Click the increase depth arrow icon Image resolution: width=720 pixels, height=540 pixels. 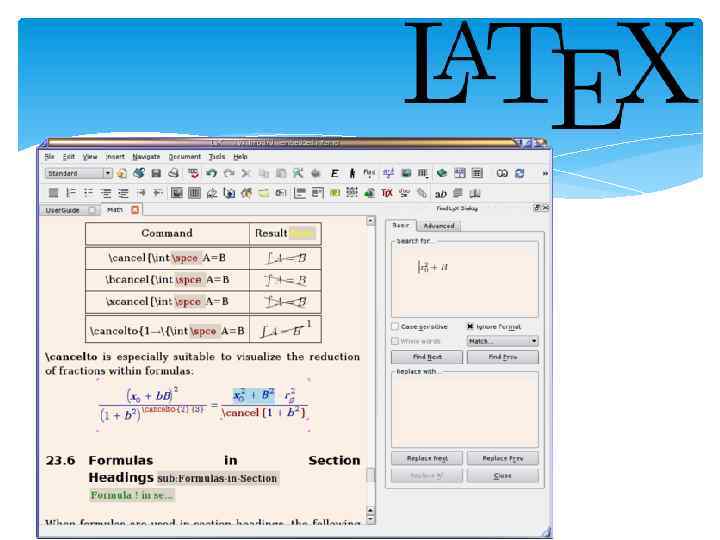tap(141, 193)
